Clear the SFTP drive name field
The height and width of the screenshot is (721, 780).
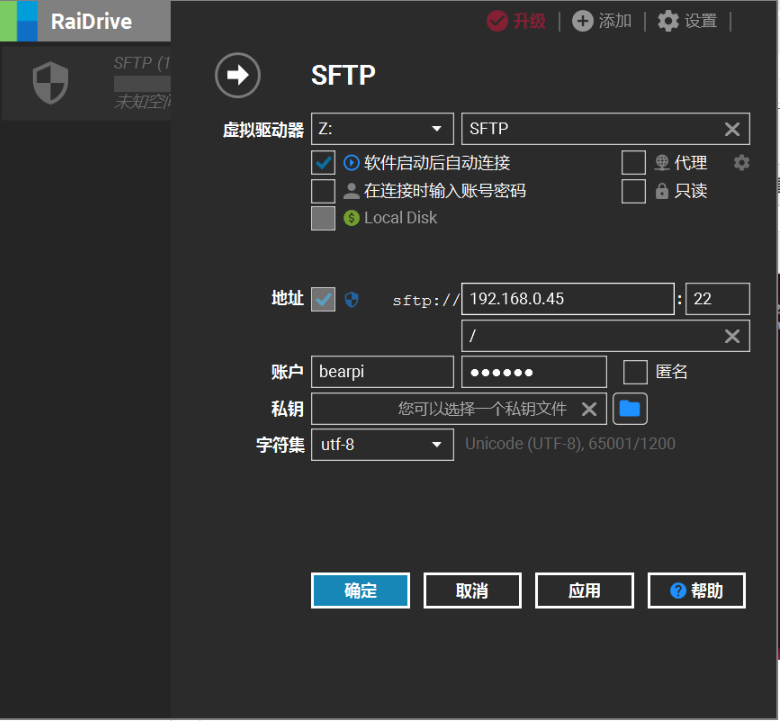pyautogui.click(x=732, y=129)
